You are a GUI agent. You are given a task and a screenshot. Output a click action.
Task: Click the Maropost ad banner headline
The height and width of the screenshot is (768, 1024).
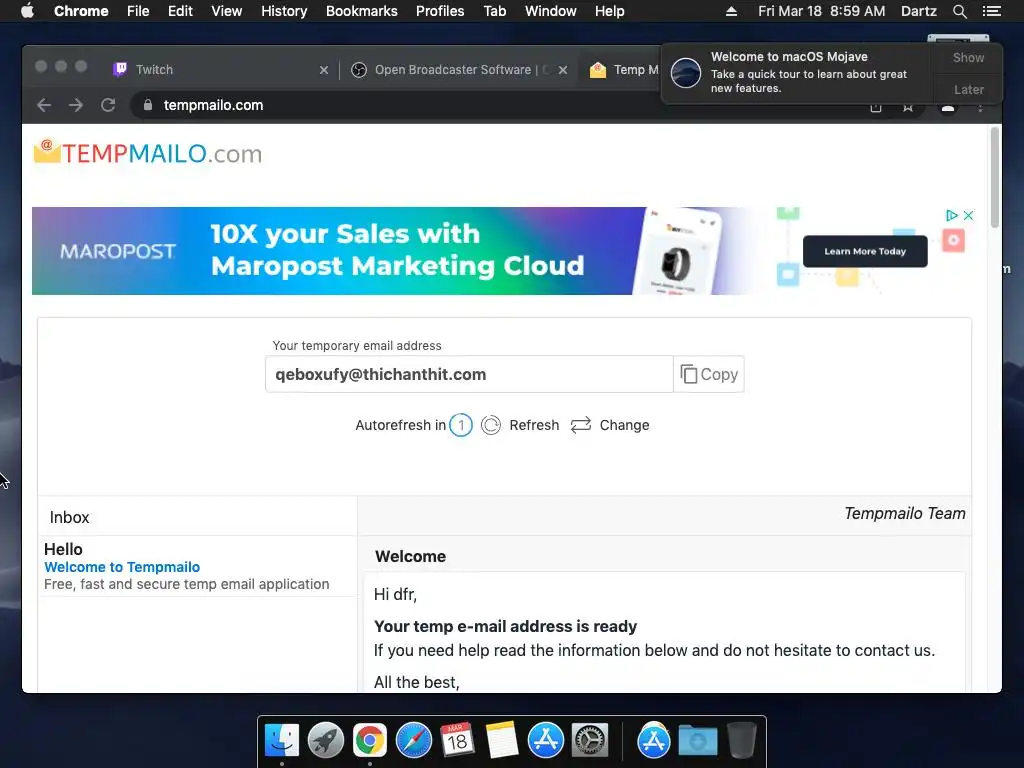397,250
